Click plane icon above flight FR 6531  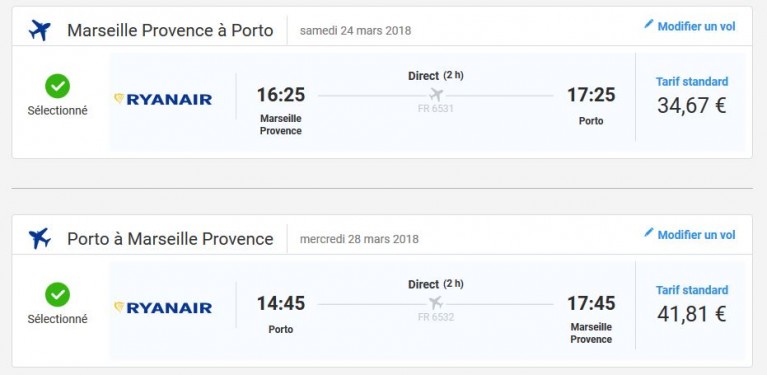coord(436,94)
